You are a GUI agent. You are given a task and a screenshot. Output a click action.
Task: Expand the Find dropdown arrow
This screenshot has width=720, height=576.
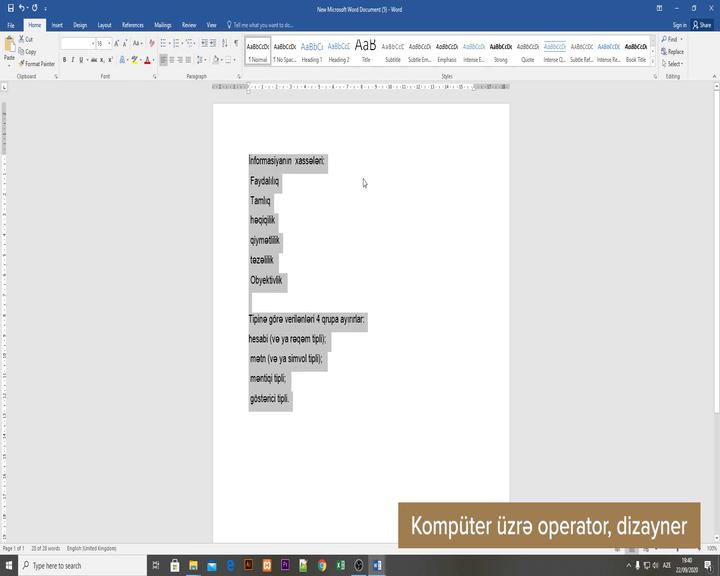point(683,40)
